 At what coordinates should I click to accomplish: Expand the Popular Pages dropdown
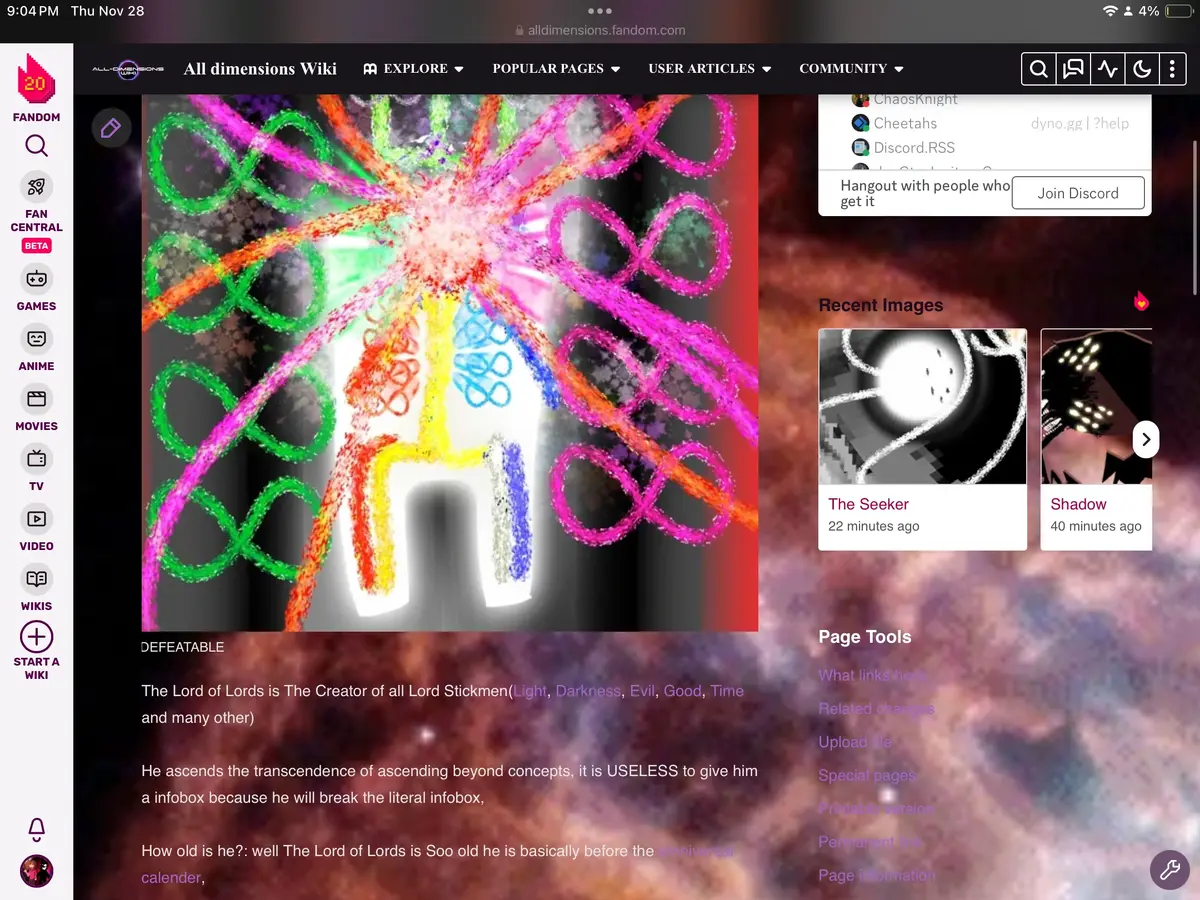[x=556, y=69]
